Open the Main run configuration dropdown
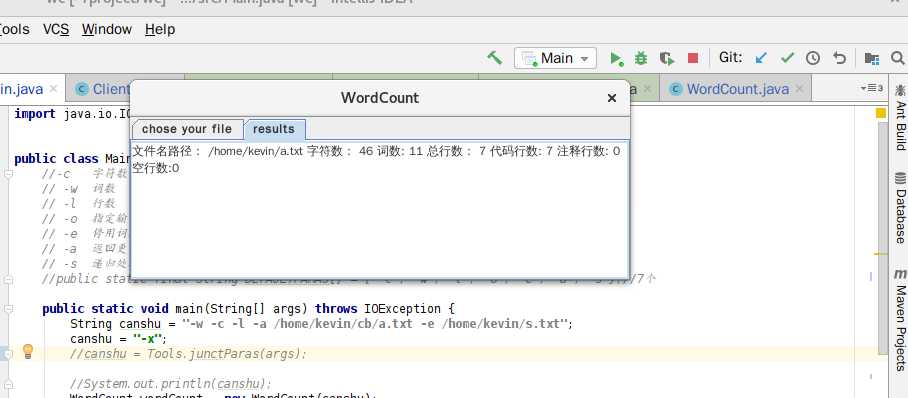Screen dimensions: 908x398 click(x=555, y=58)
